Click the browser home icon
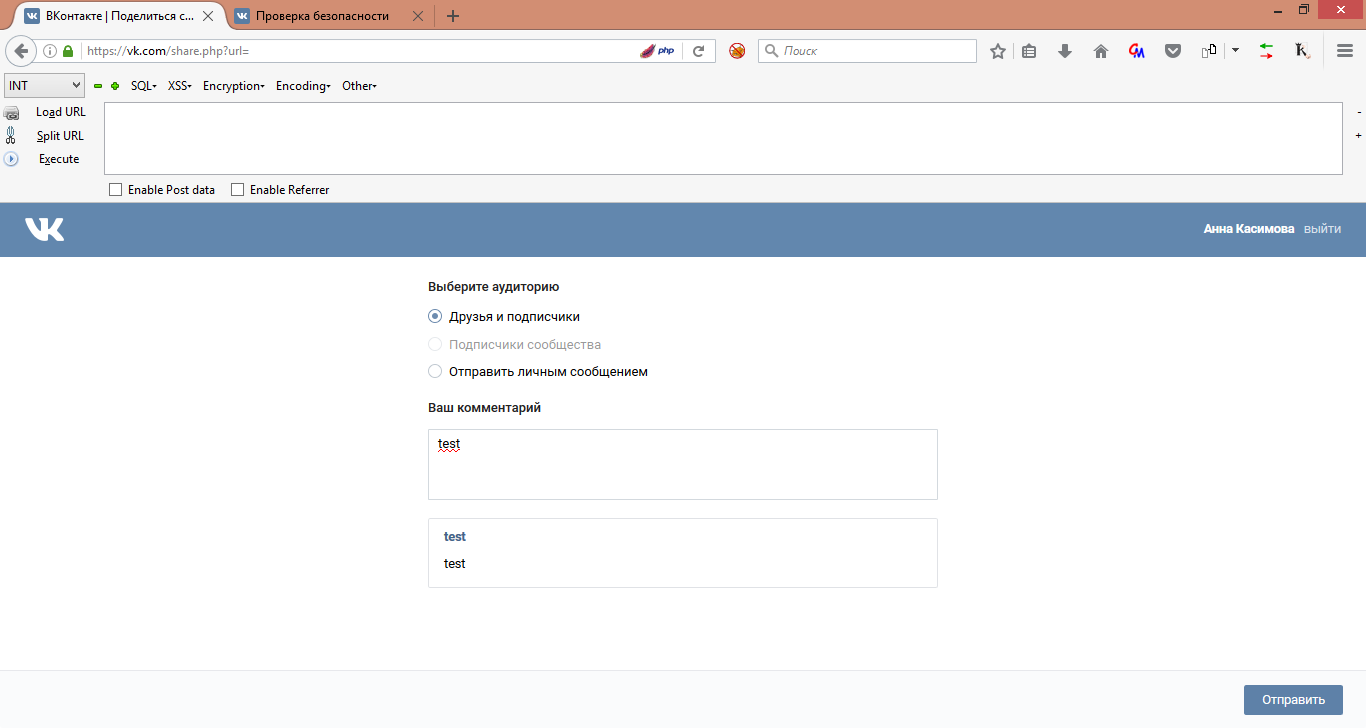The width and height of the screenshot is (1366, 728). tap(1101, 51)
